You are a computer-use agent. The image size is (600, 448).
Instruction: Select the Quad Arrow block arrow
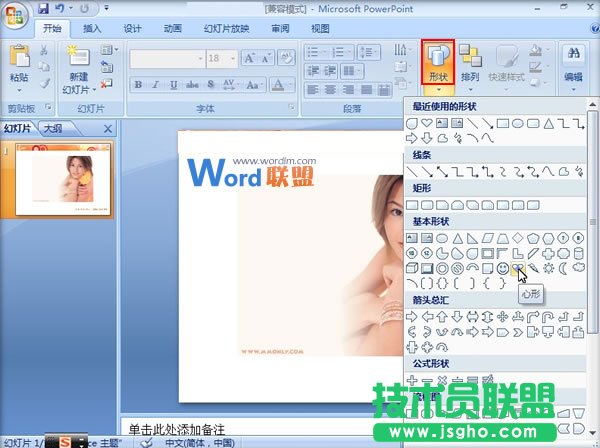(502, 316)
